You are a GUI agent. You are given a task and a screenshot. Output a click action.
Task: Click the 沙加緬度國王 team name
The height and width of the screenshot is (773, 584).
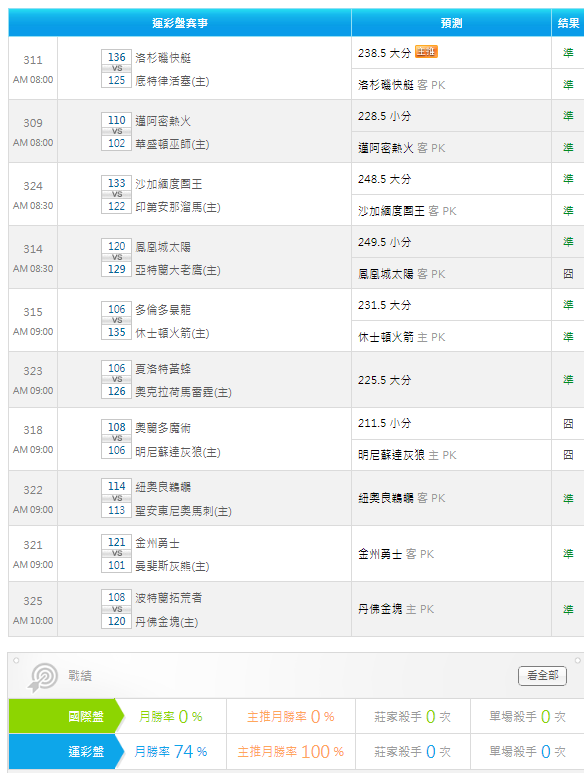click(x=169, y=184)
